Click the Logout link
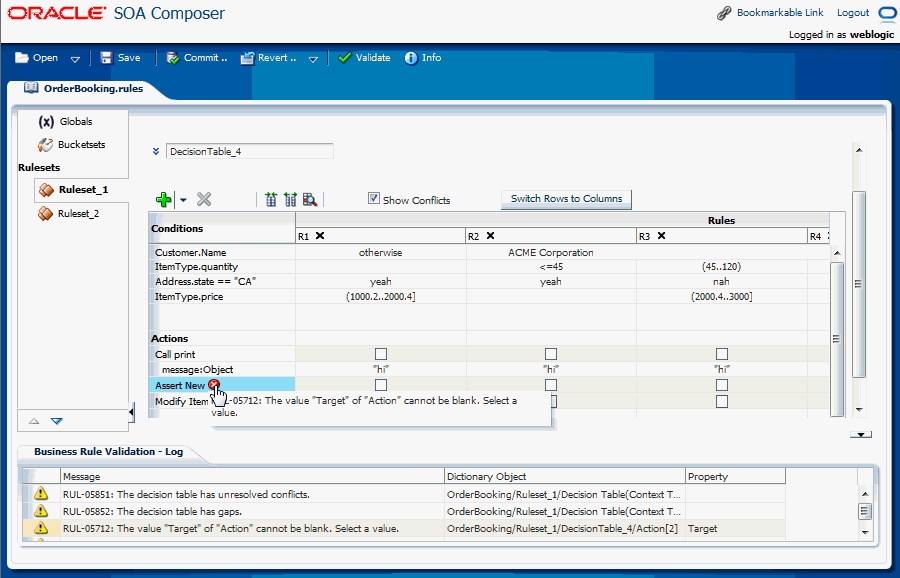The height and width of the screenshot is (578, 900). pos(853,13)
